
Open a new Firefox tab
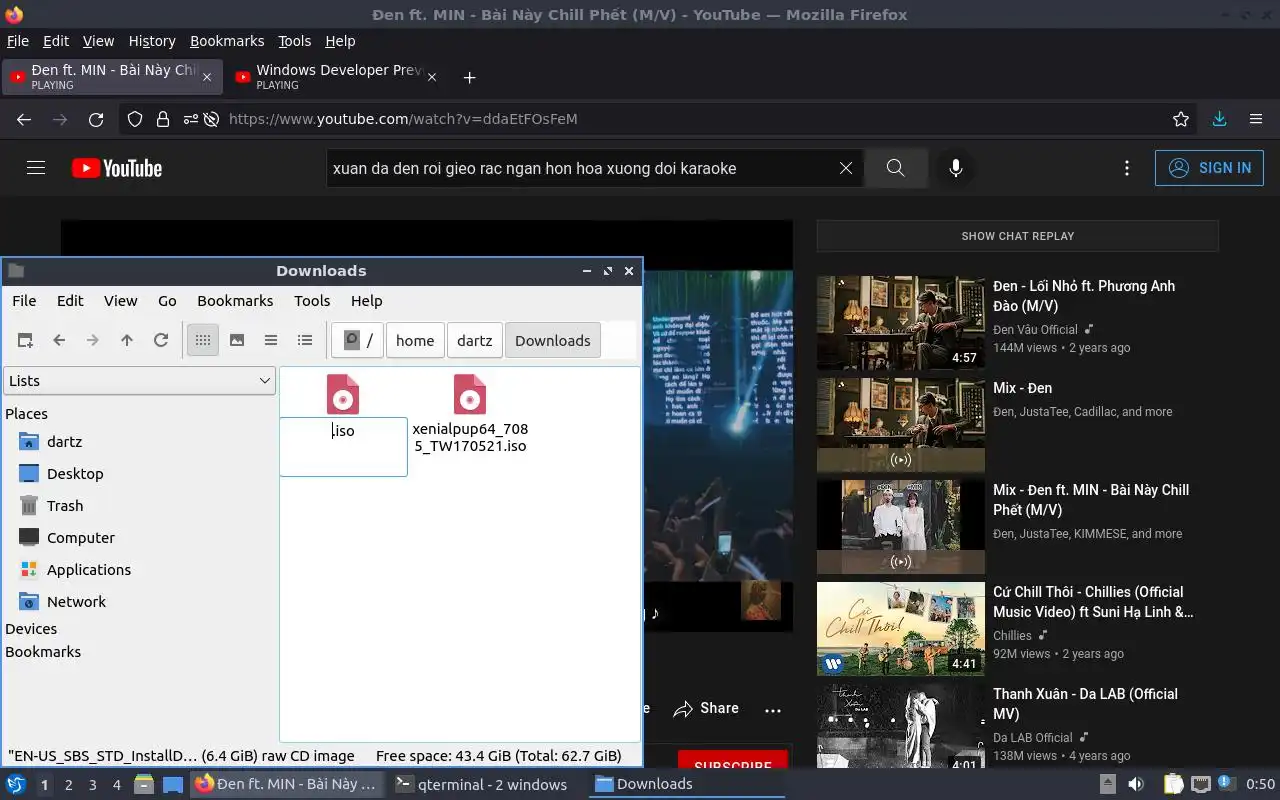click(x=470, y=77)
